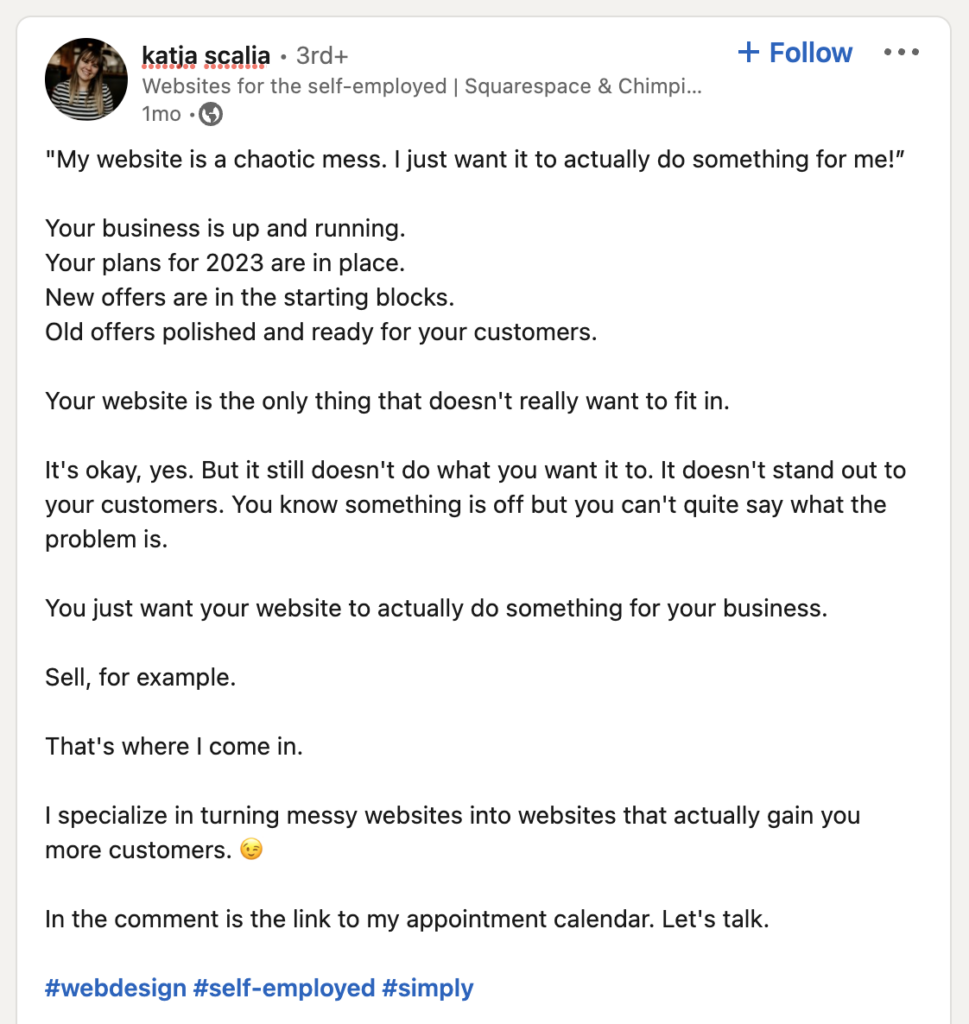Click the line mentioning plans for 2023
The width and height of the screenshot is (969, 1024).
(225, 263)
